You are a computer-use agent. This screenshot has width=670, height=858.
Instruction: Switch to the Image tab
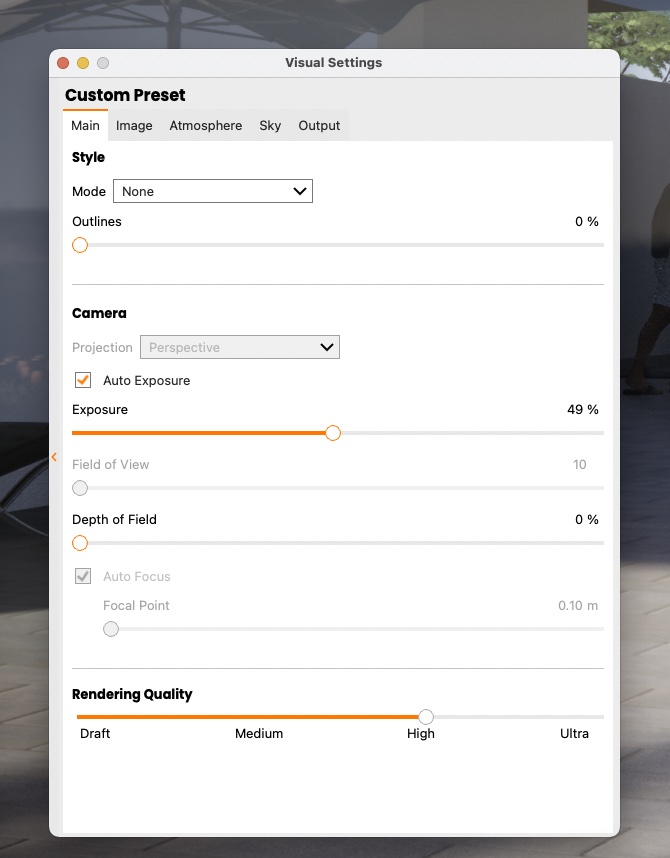coord(134,126)
